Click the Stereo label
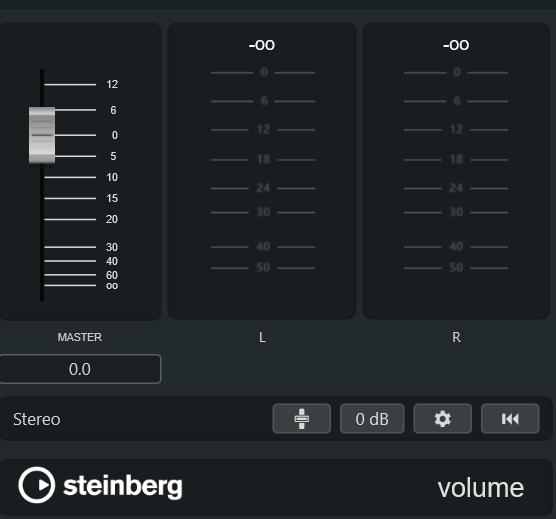 [x=37, y=419]
